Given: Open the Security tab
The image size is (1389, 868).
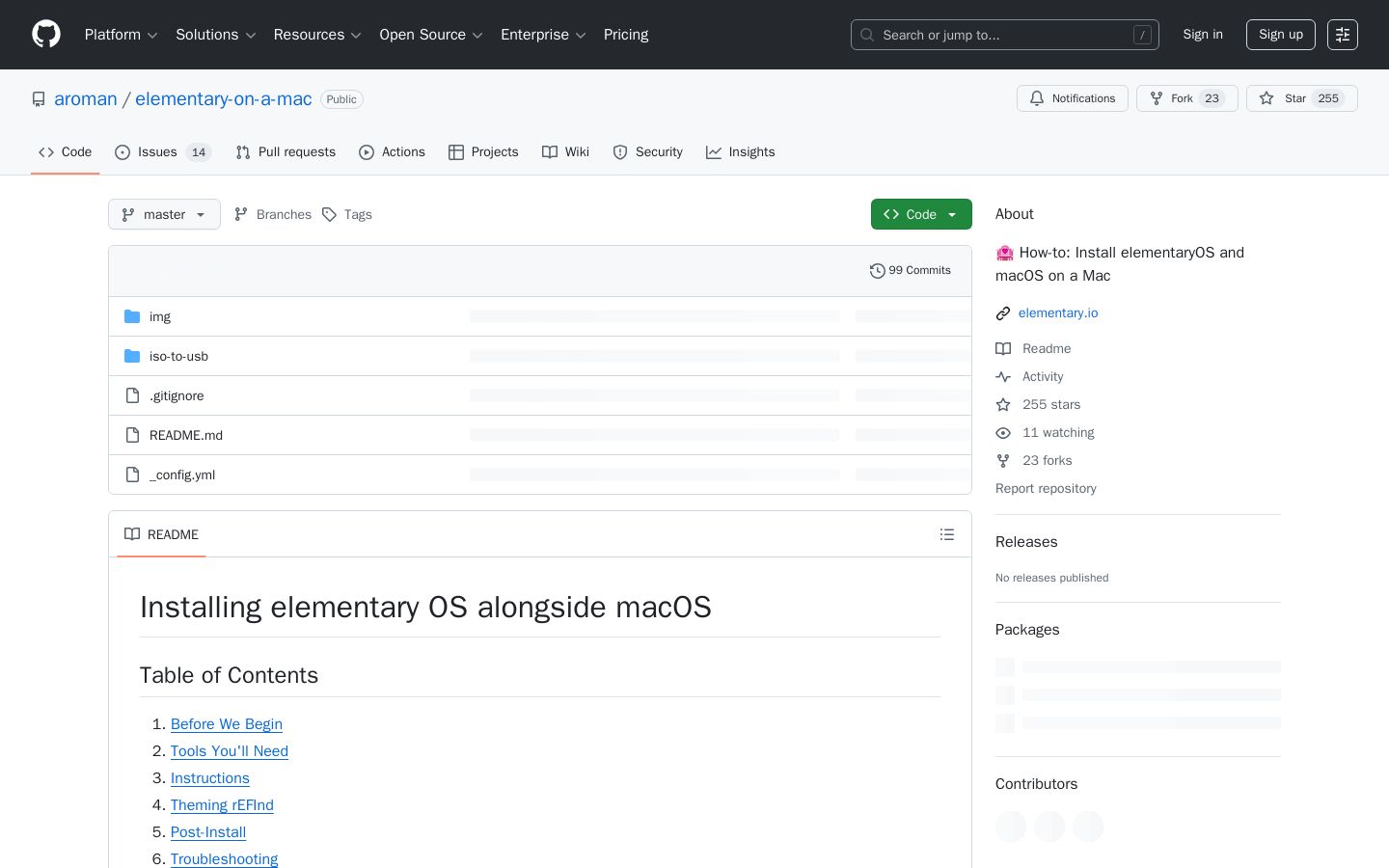Looking at the screenshot, I should (647, 152).
